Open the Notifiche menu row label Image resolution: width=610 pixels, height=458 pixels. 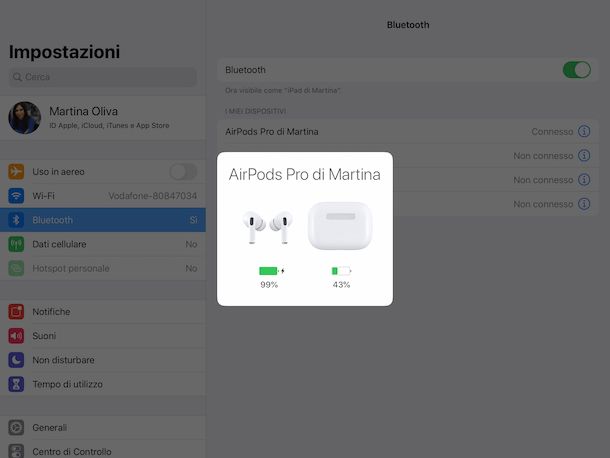[51, 312]
